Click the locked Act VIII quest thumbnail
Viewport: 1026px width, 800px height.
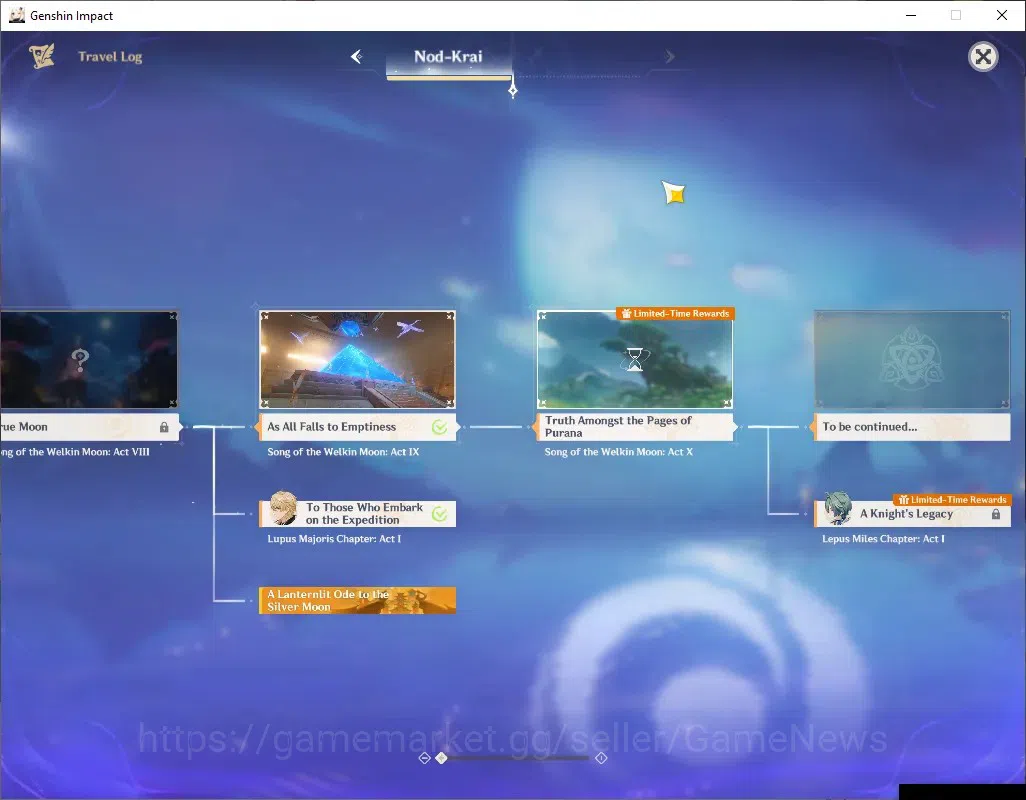pyautogui.click(x=88, y=360)
